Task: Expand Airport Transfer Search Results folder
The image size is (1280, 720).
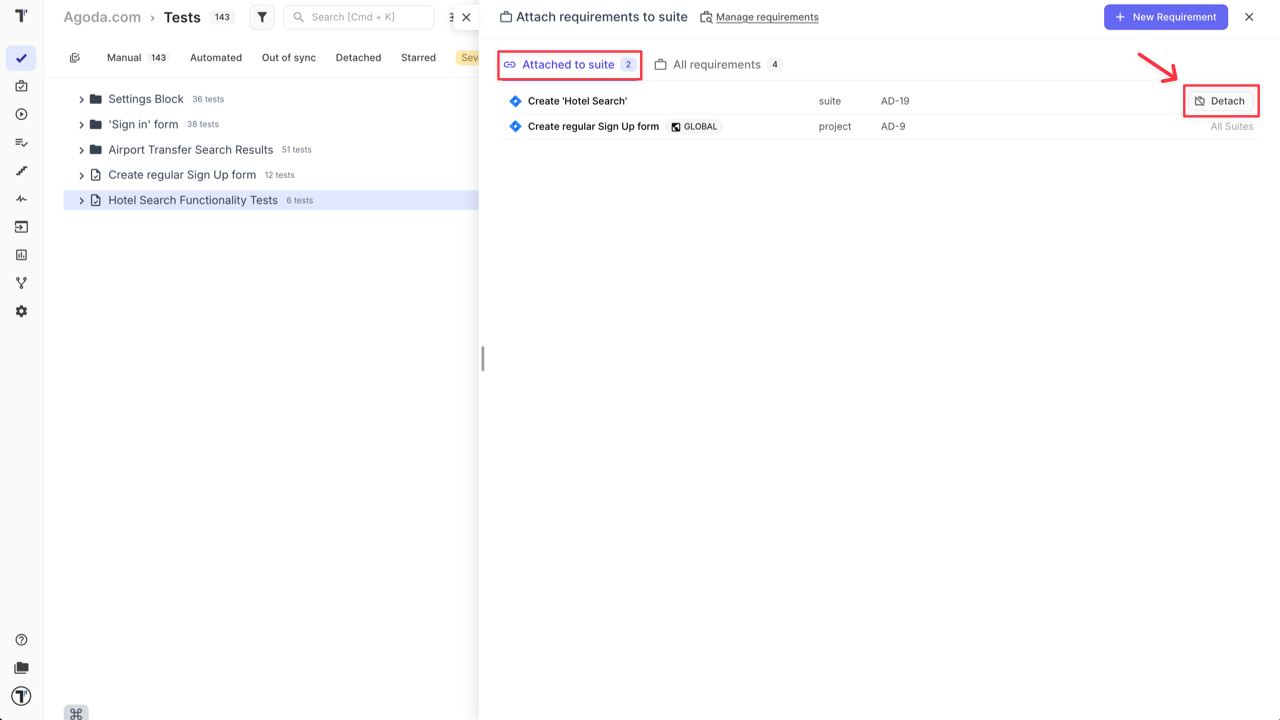Action: 82,150
